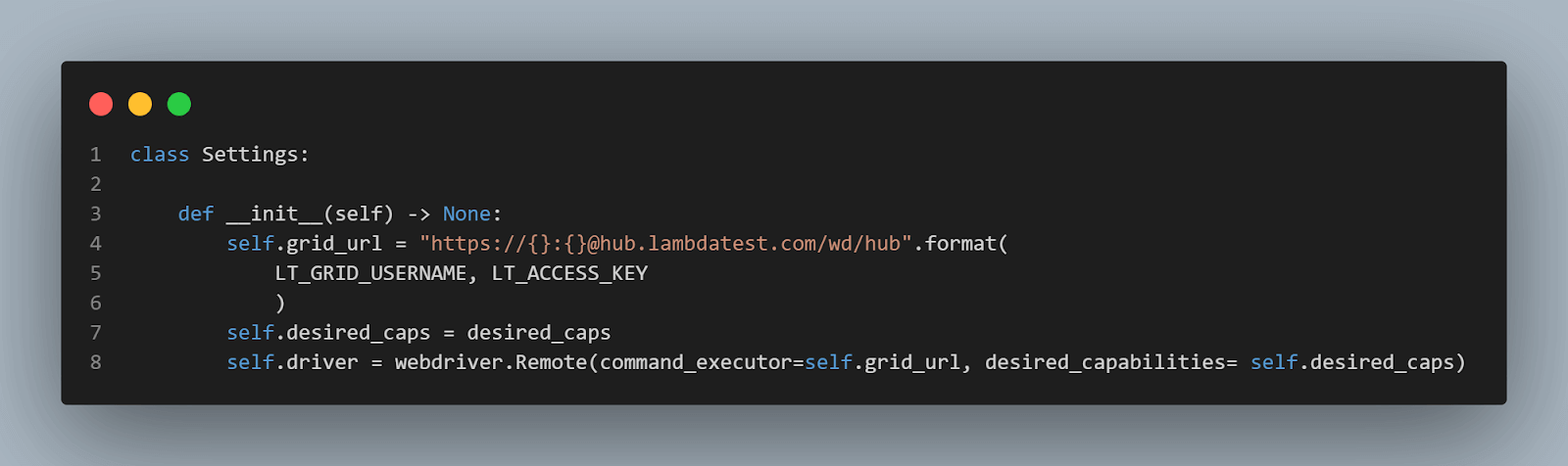Screen dimensions: 1568x466
Task: Click line number 4 in gutter
Action: tap(95, 244)
